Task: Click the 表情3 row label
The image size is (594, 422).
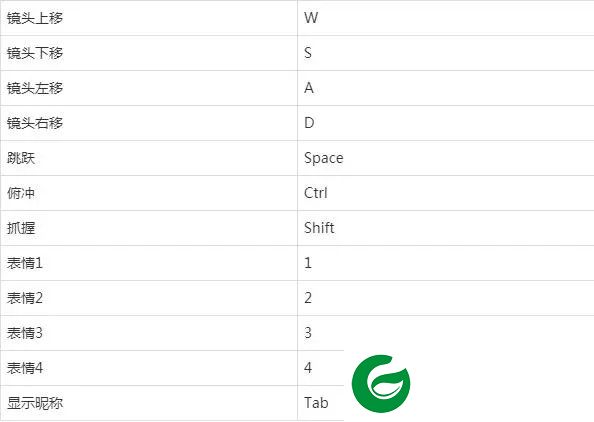Action: (25, 333)
